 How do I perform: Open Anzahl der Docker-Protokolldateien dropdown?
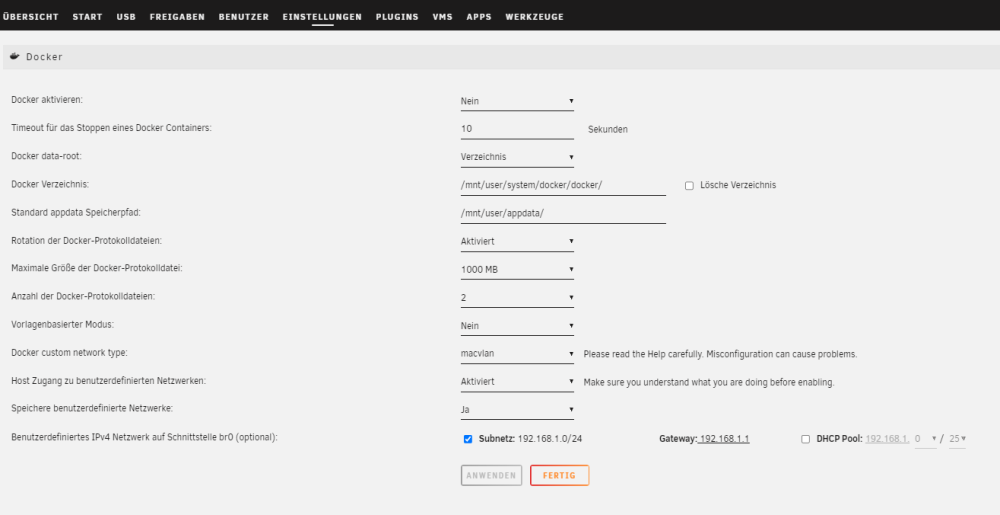(x=517, y=297)
